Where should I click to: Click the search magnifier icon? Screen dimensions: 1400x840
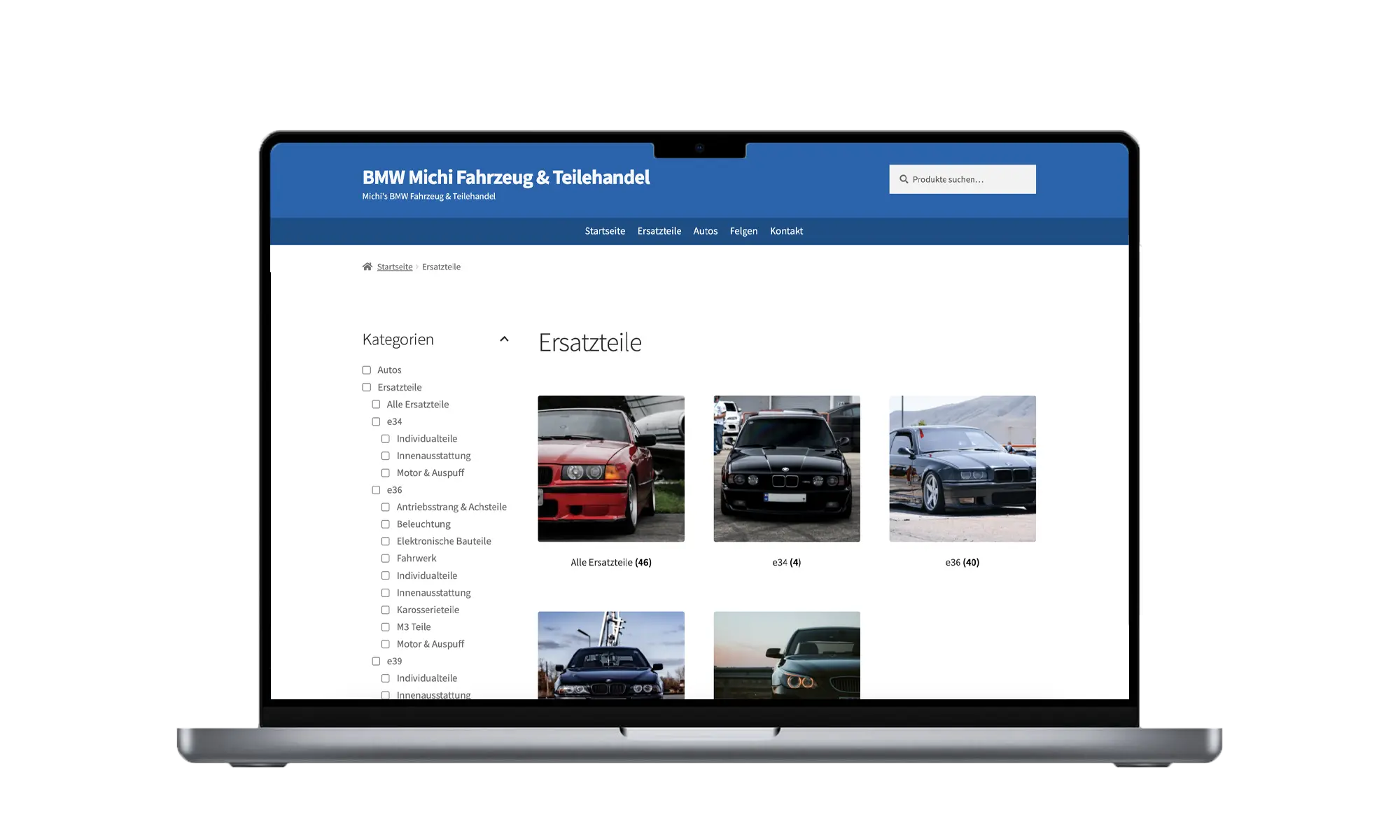(x=904, y=179)
